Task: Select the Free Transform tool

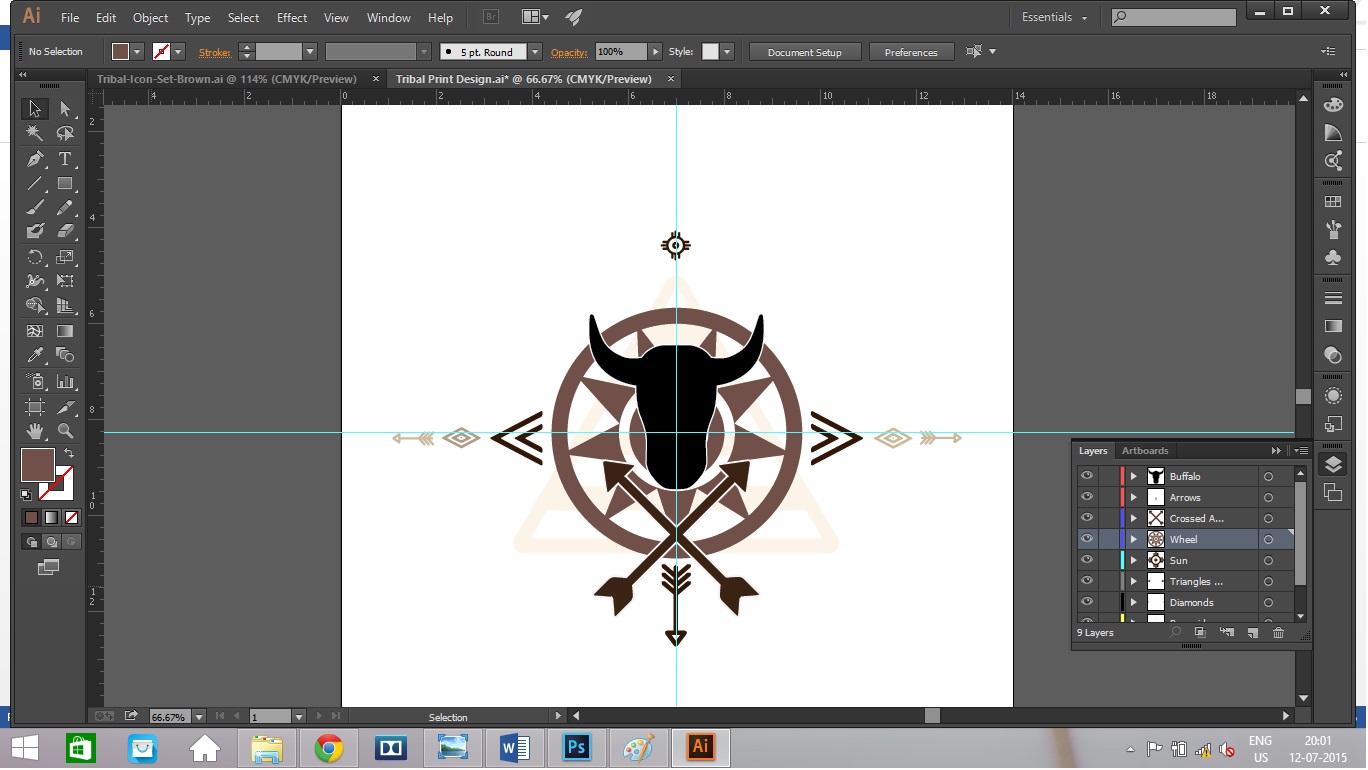Action: click(x=65, y=281)
